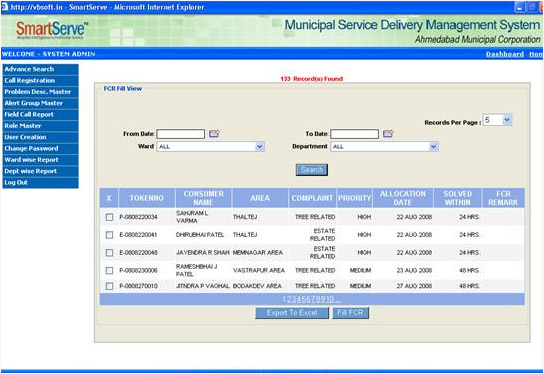This screenshot has width=544, height=374.
Task: Click the Export To Excel button
Action: [292, 313]
